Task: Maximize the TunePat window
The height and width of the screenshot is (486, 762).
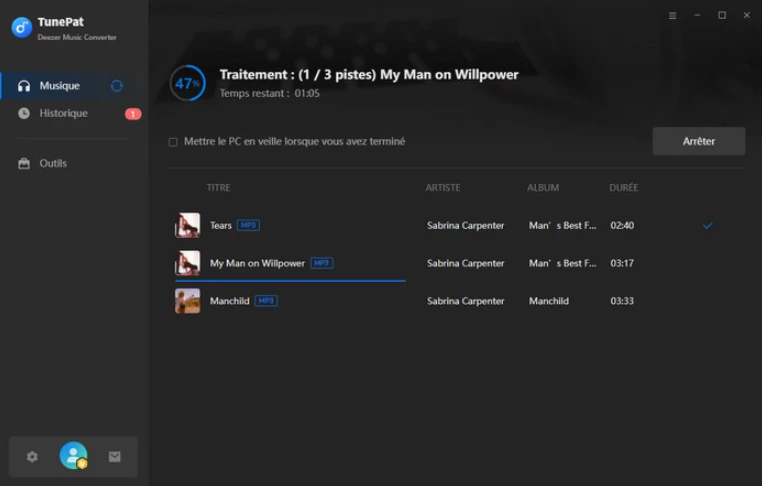Action: pyautogui.click(x=722, y=16)
